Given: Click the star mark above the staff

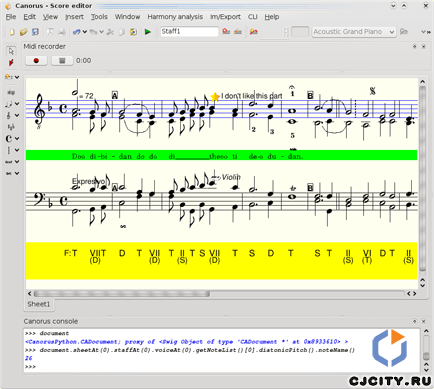Looking at the screenshot, I should [215, 97].
